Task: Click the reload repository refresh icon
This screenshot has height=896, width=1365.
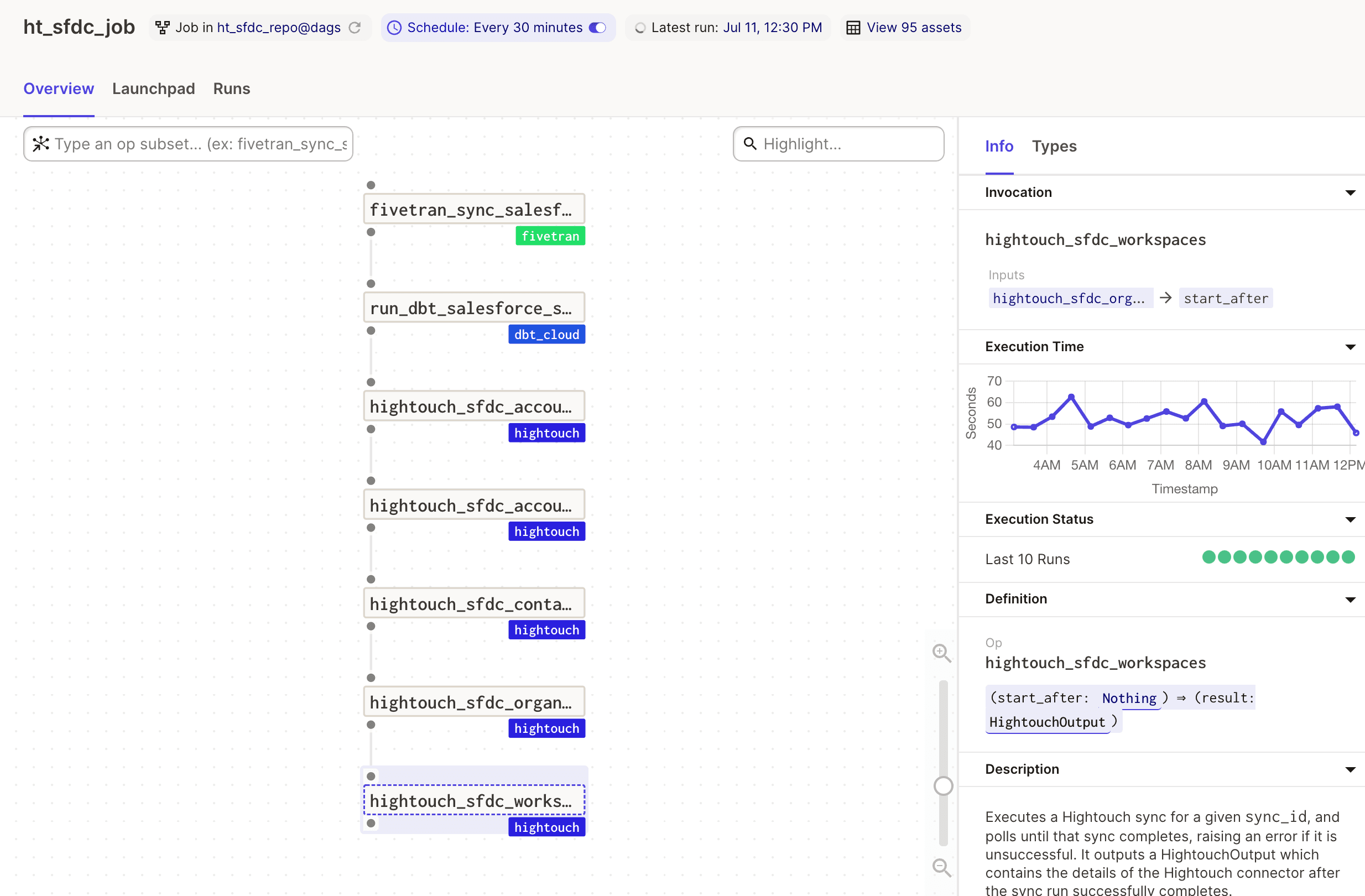Action: tap(355, 28)
